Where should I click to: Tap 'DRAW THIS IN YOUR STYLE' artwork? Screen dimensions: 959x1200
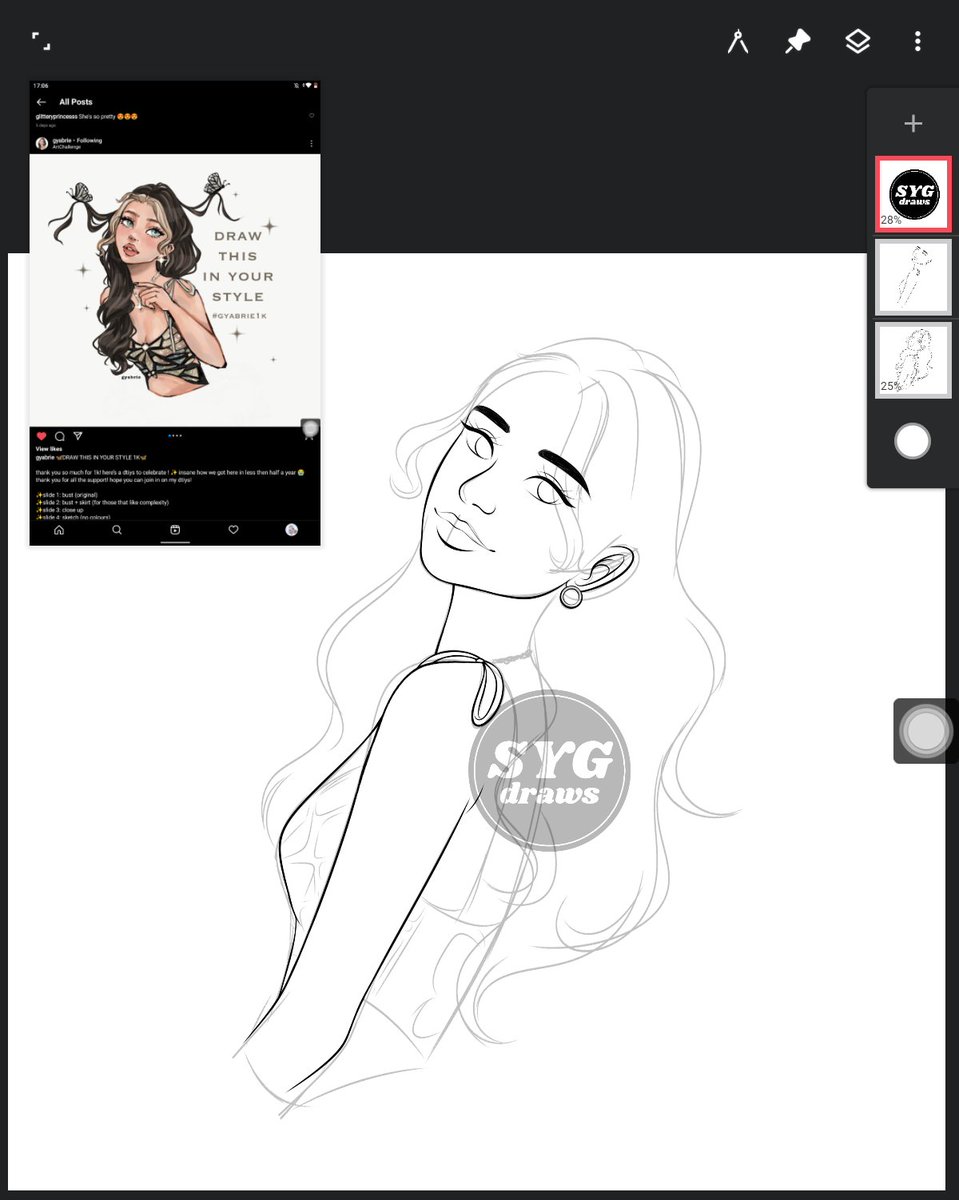pos(175,290)
